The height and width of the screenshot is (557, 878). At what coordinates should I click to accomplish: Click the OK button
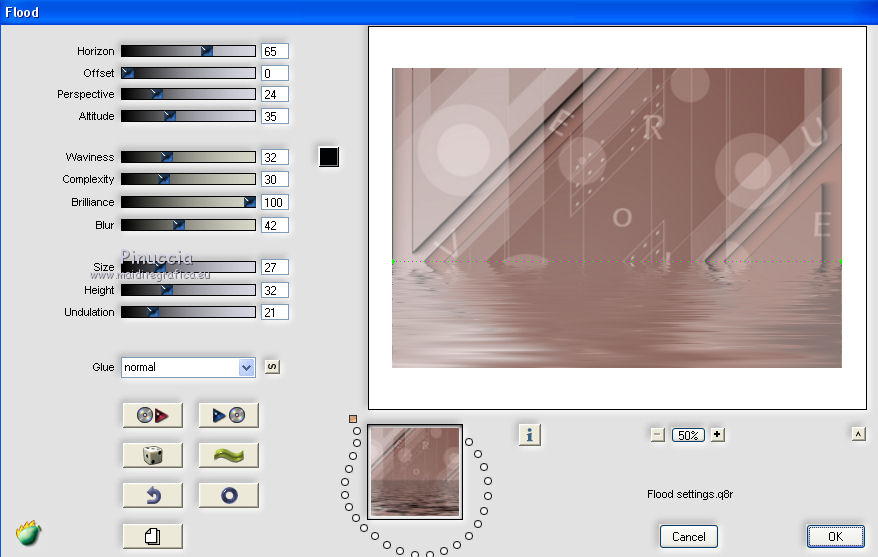835,536
